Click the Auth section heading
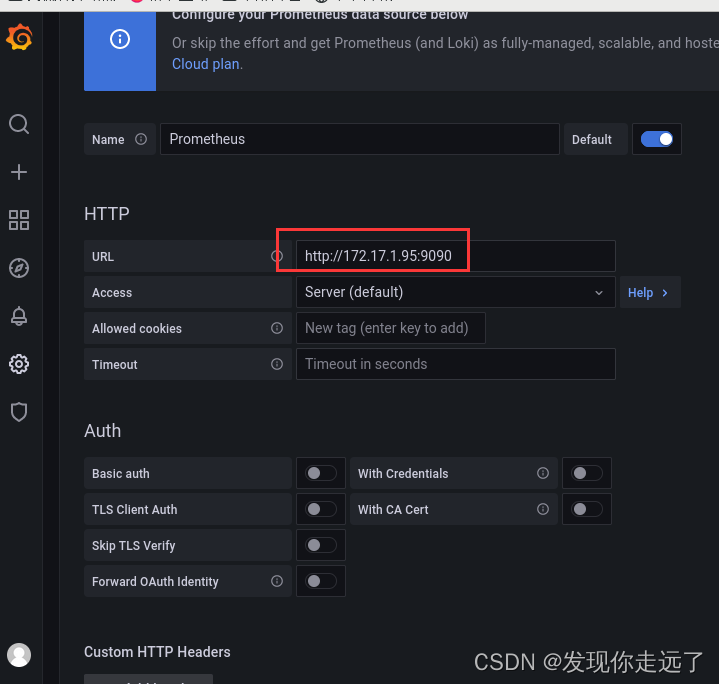 (103, 430)
